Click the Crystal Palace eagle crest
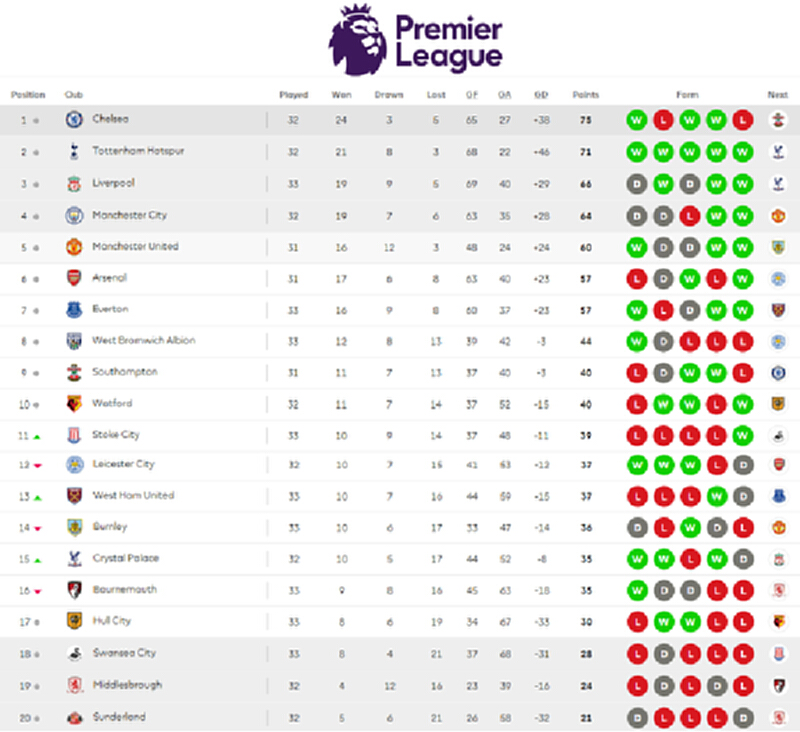800x732 pixels. [x=74, y=559]
